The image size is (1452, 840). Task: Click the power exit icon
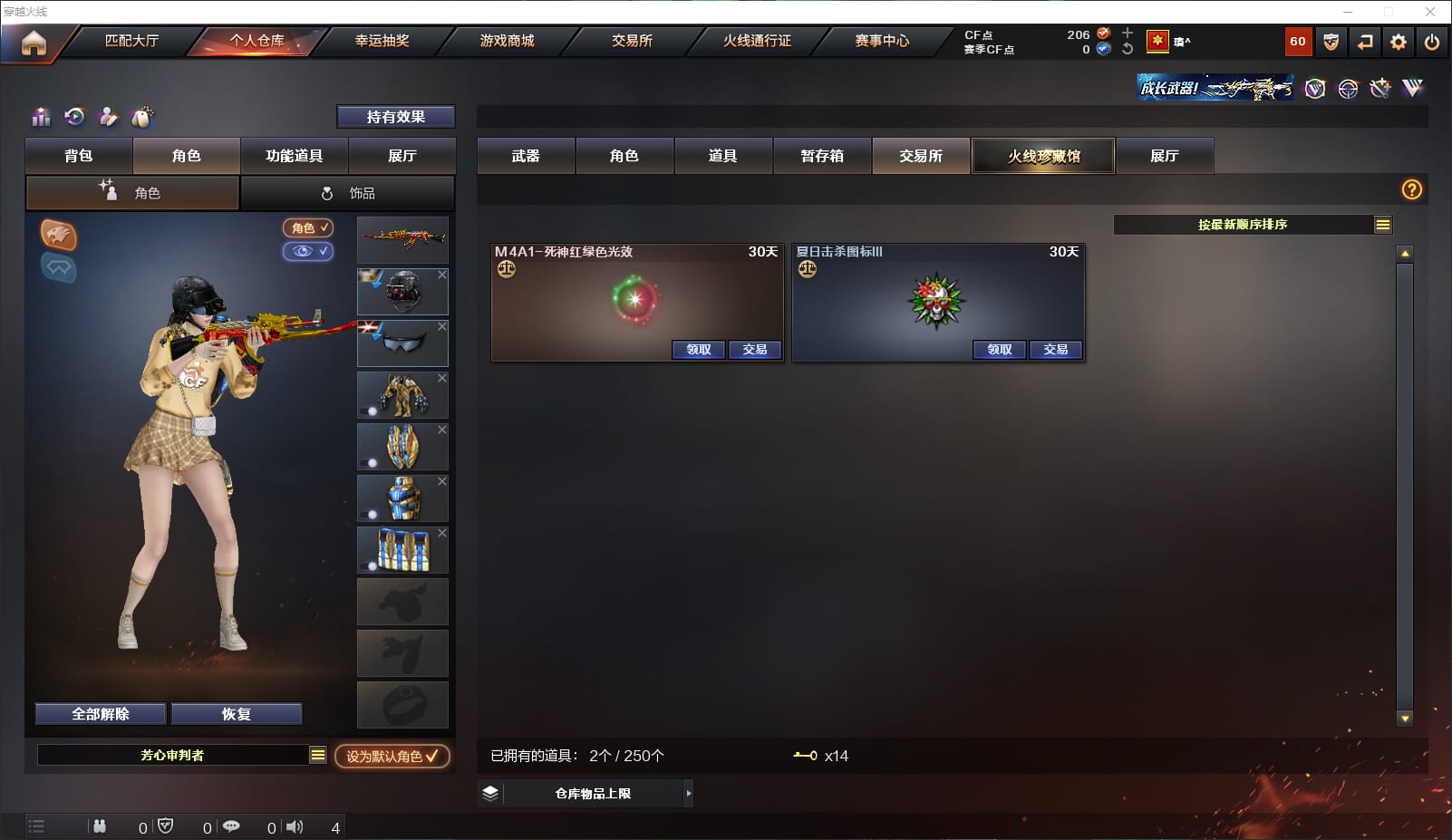1432,42
